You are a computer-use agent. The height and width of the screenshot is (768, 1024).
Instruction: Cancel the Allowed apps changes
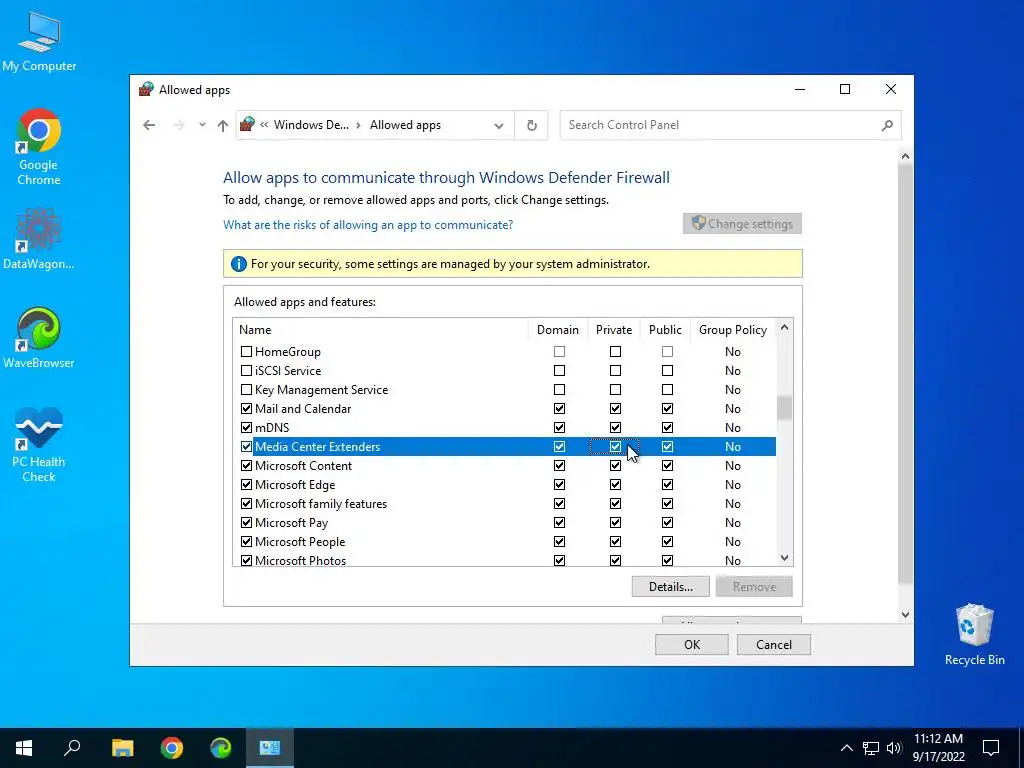[x=774, y=645]
